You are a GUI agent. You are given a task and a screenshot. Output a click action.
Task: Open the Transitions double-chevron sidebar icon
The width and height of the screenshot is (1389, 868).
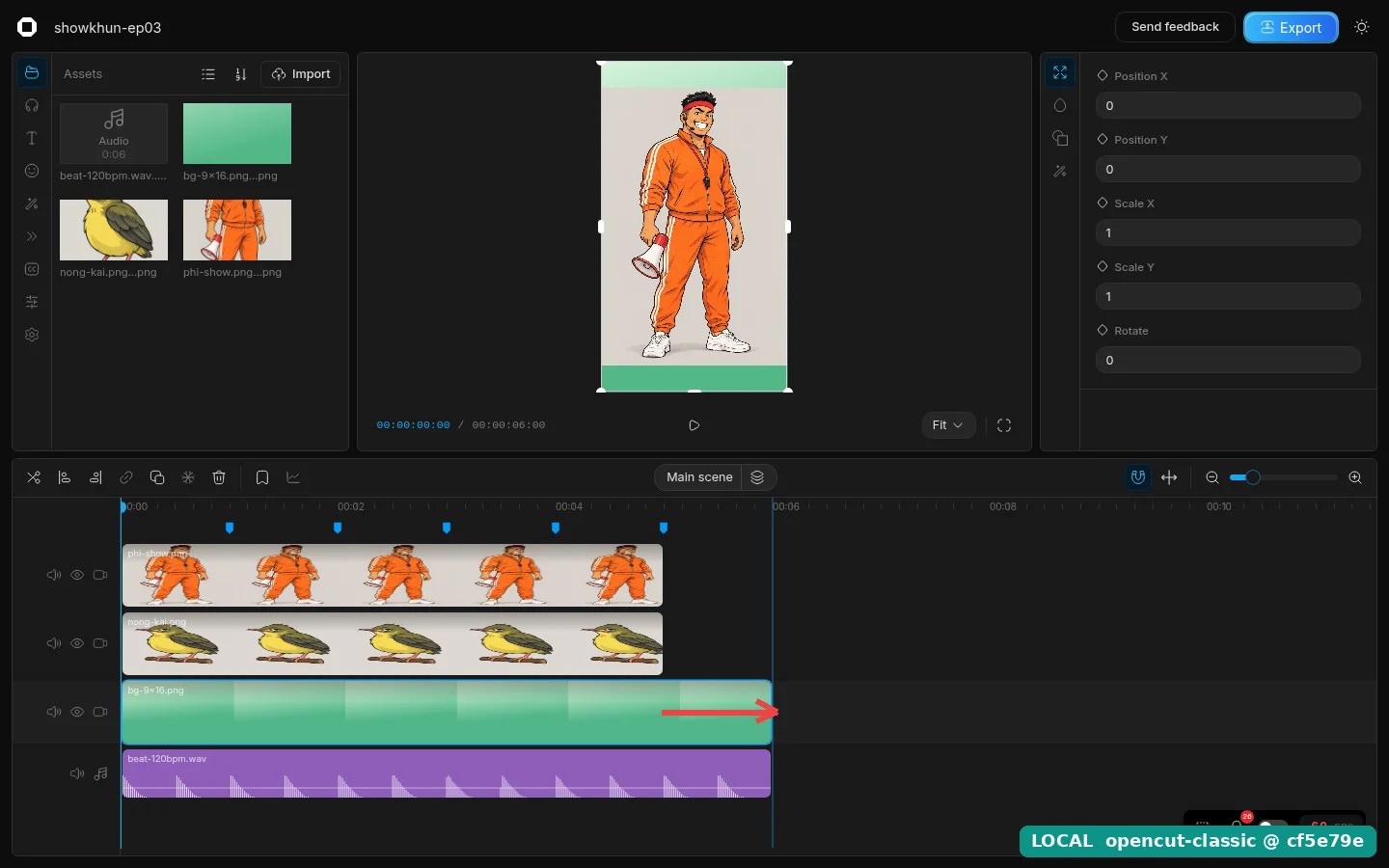coord(32,236)
